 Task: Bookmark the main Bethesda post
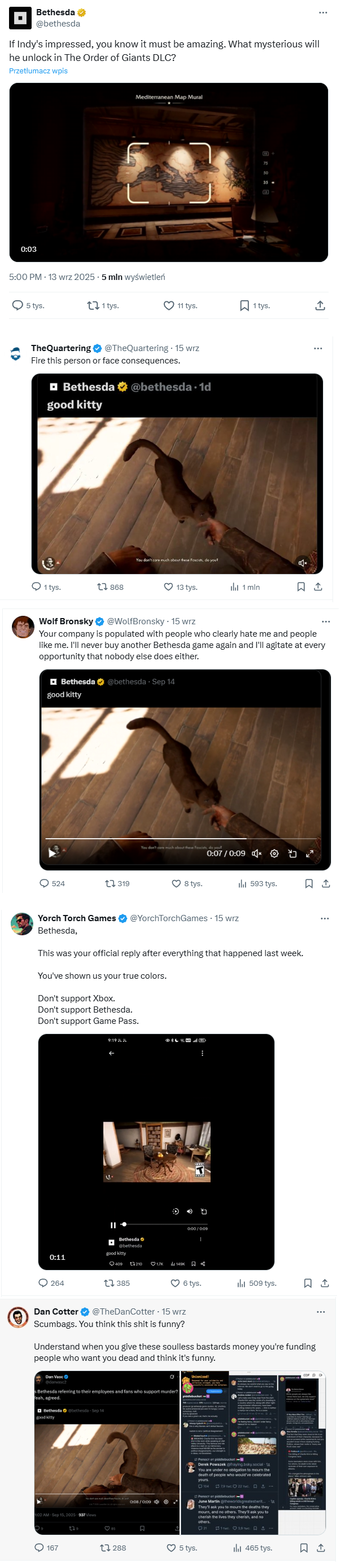pyautogui.click(x=244, y=305)
